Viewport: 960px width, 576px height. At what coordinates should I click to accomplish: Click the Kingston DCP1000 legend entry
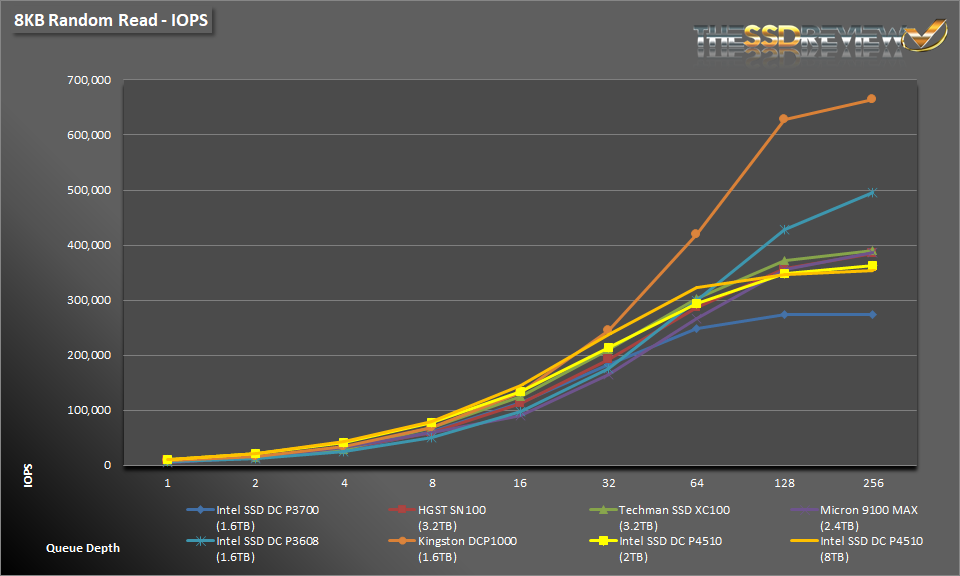[453, 549]
